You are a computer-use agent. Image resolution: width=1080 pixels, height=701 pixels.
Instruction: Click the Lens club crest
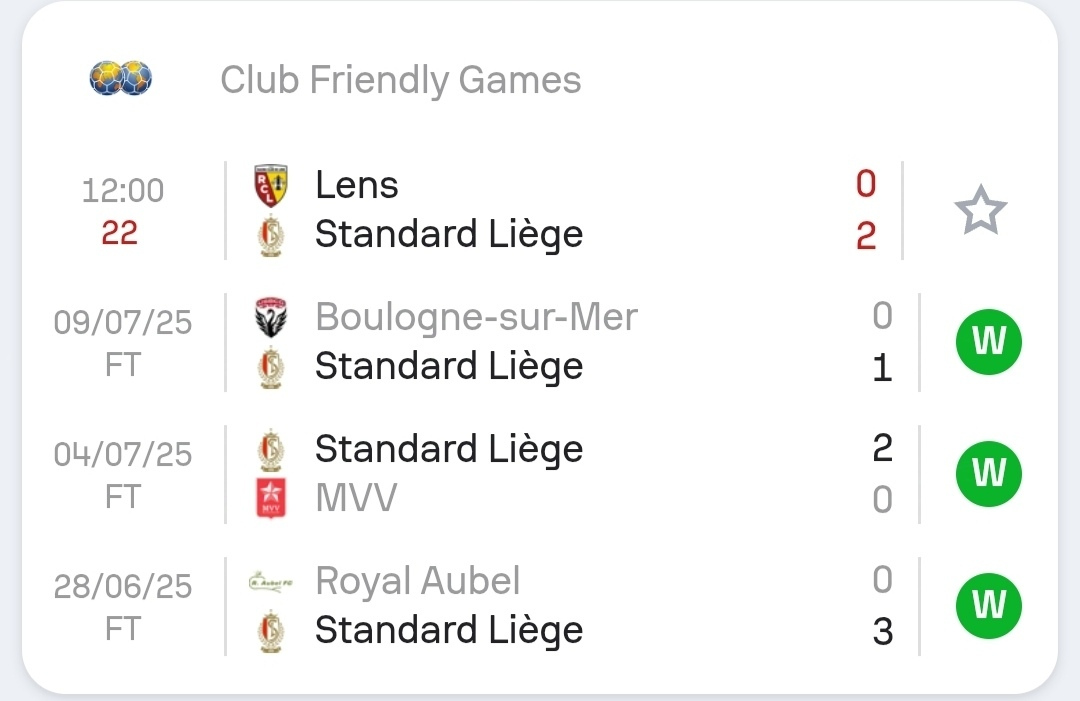(x=271, y=185)
